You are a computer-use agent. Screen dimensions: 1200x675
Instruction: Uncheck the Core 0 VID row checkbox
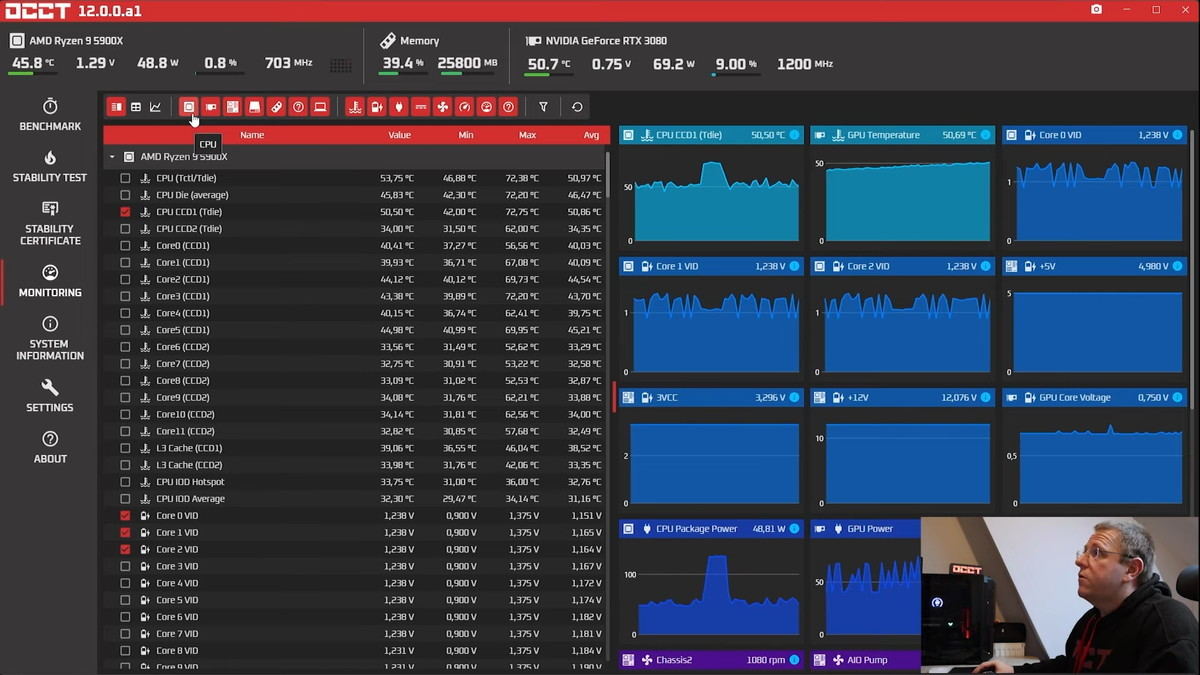click(x=125, y=516)
